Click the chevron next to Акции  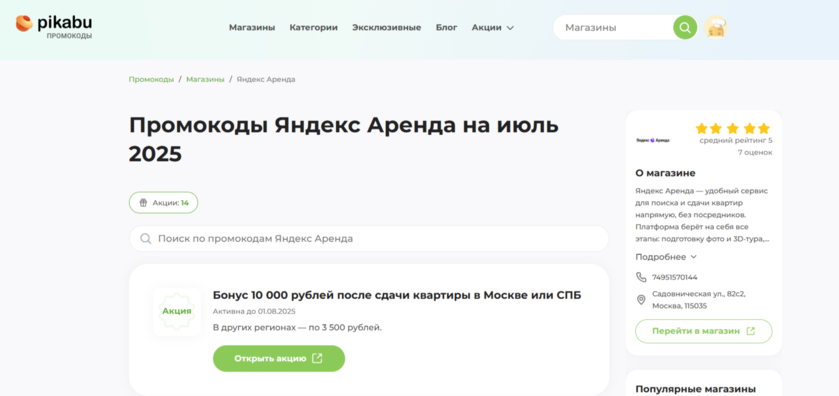(x=510, y=28)
